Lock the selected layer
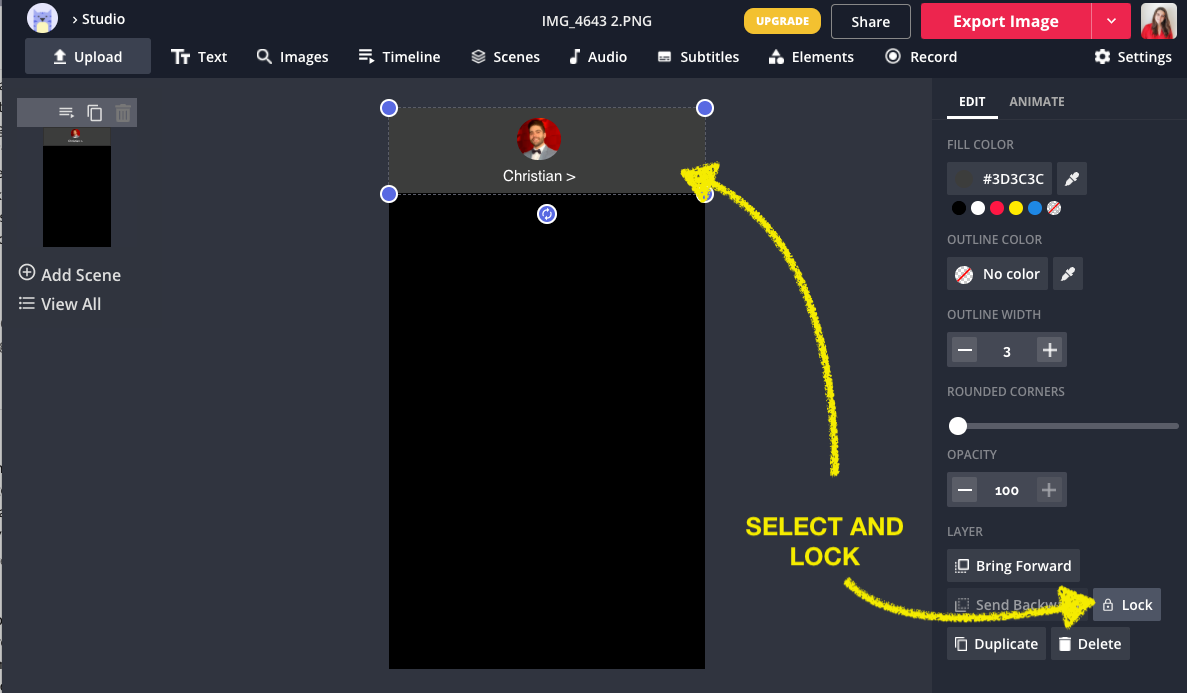This screenshot has width=1187, height=693. tap(1127, 605)
